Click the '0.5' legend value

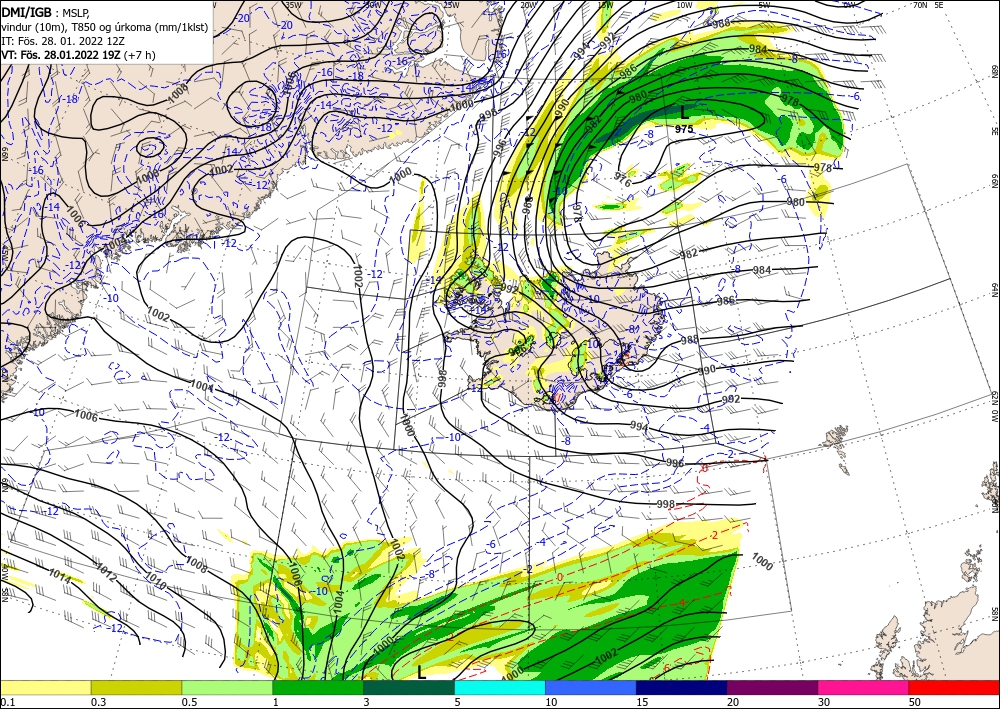tap(189, 702)
